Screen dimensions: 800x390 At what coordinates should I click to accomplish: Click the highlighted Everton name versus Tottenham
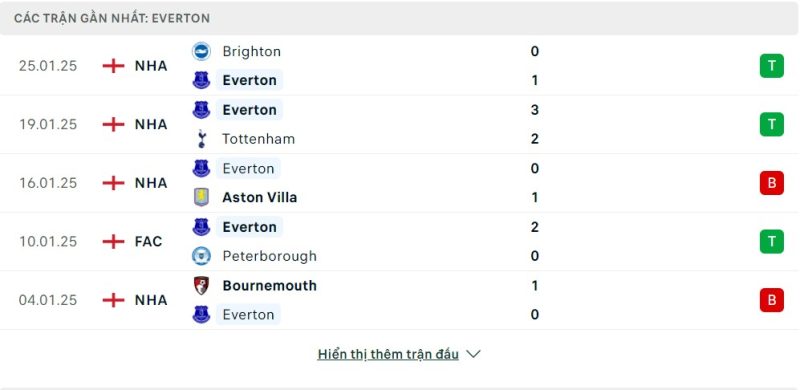[x=249, y=110]
